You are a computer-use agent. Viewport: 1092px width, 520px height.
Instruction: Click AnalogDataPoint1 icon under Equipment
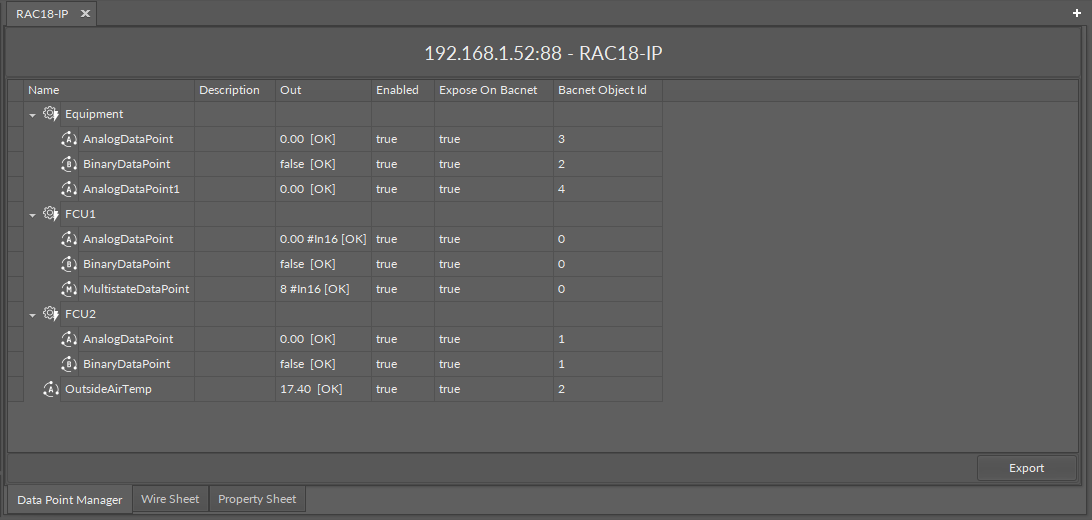click(69, 189)
